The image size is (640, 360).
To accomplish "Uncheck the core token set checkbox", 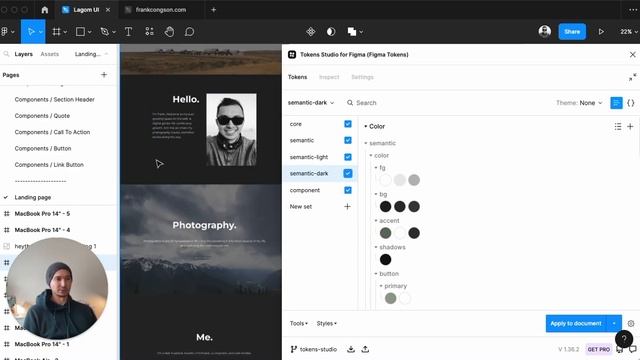I will 348,124.
